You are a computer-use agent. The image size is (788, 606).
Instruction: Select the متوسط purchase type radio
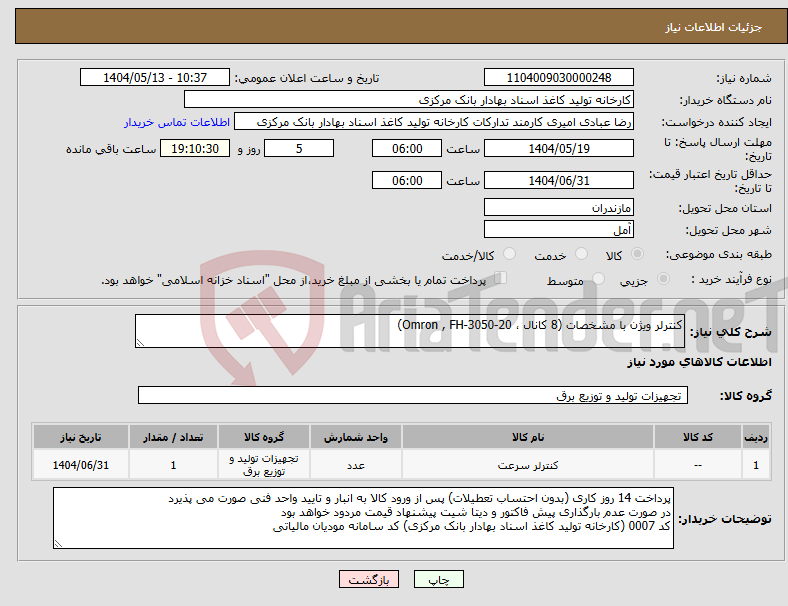599,278
